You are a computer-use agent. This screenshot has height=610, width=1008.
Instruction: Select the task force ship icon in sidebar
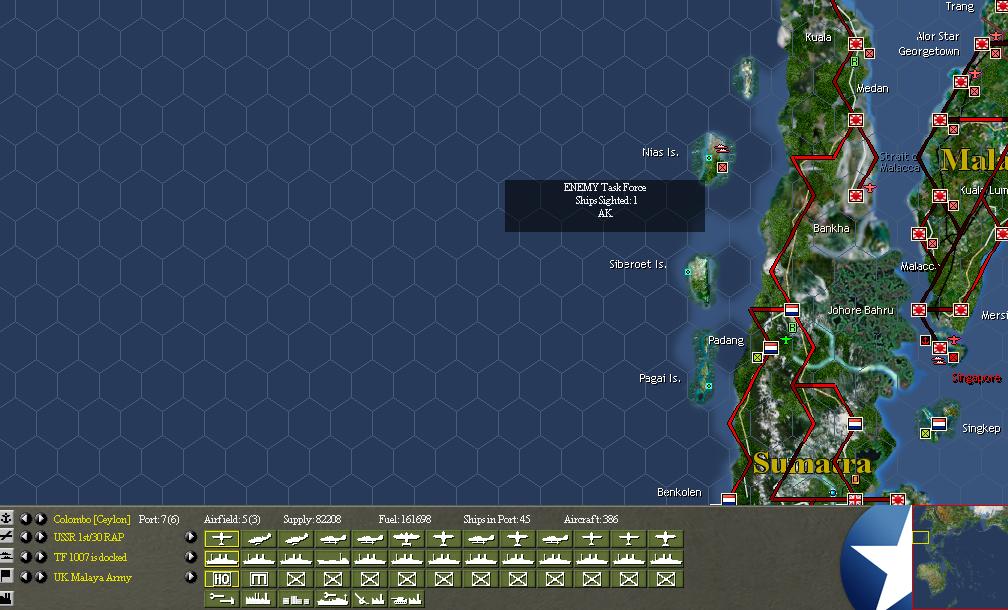[x=9, y=557]
